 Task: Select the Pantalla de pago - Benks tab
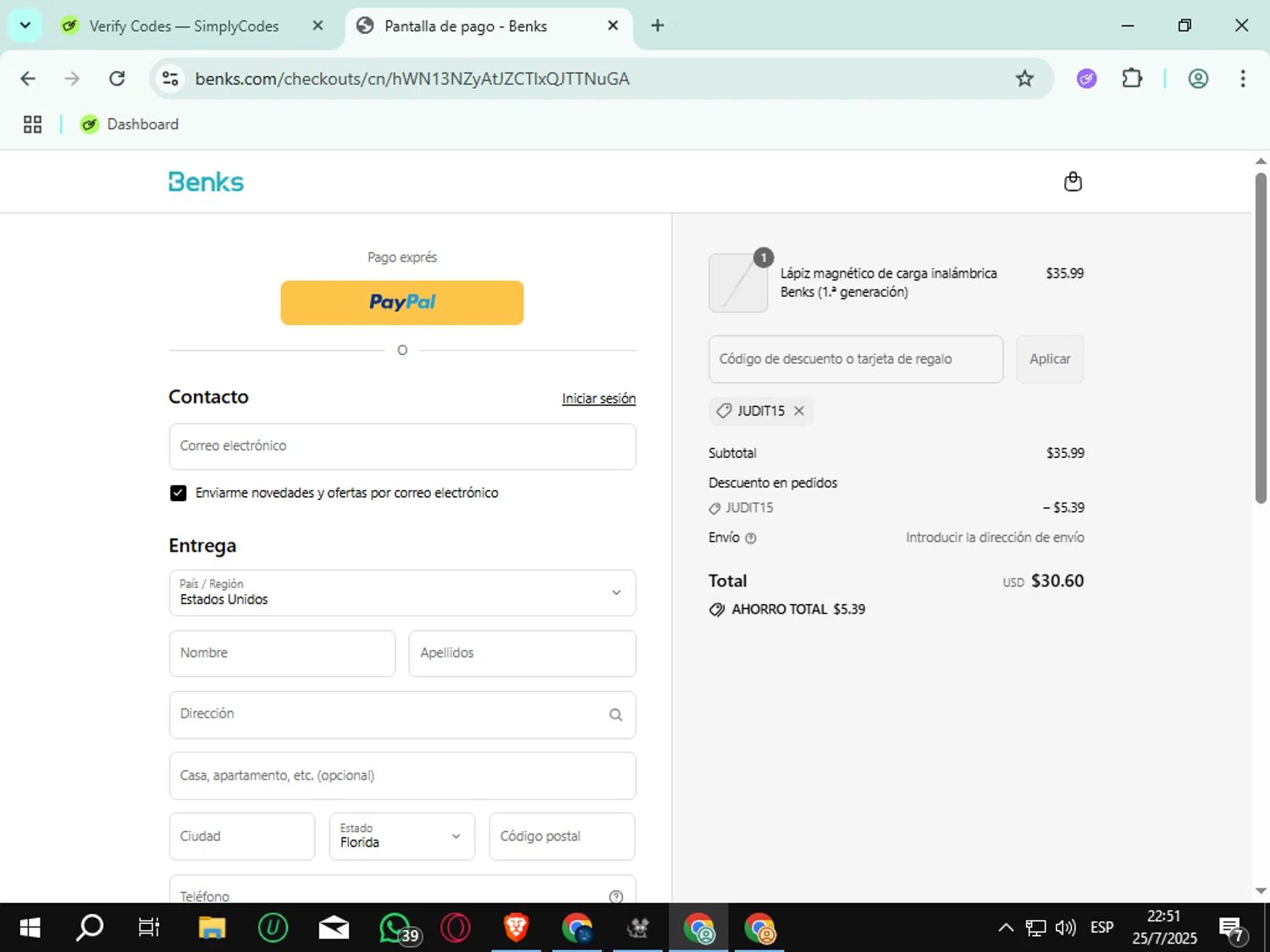pos(466,26)
